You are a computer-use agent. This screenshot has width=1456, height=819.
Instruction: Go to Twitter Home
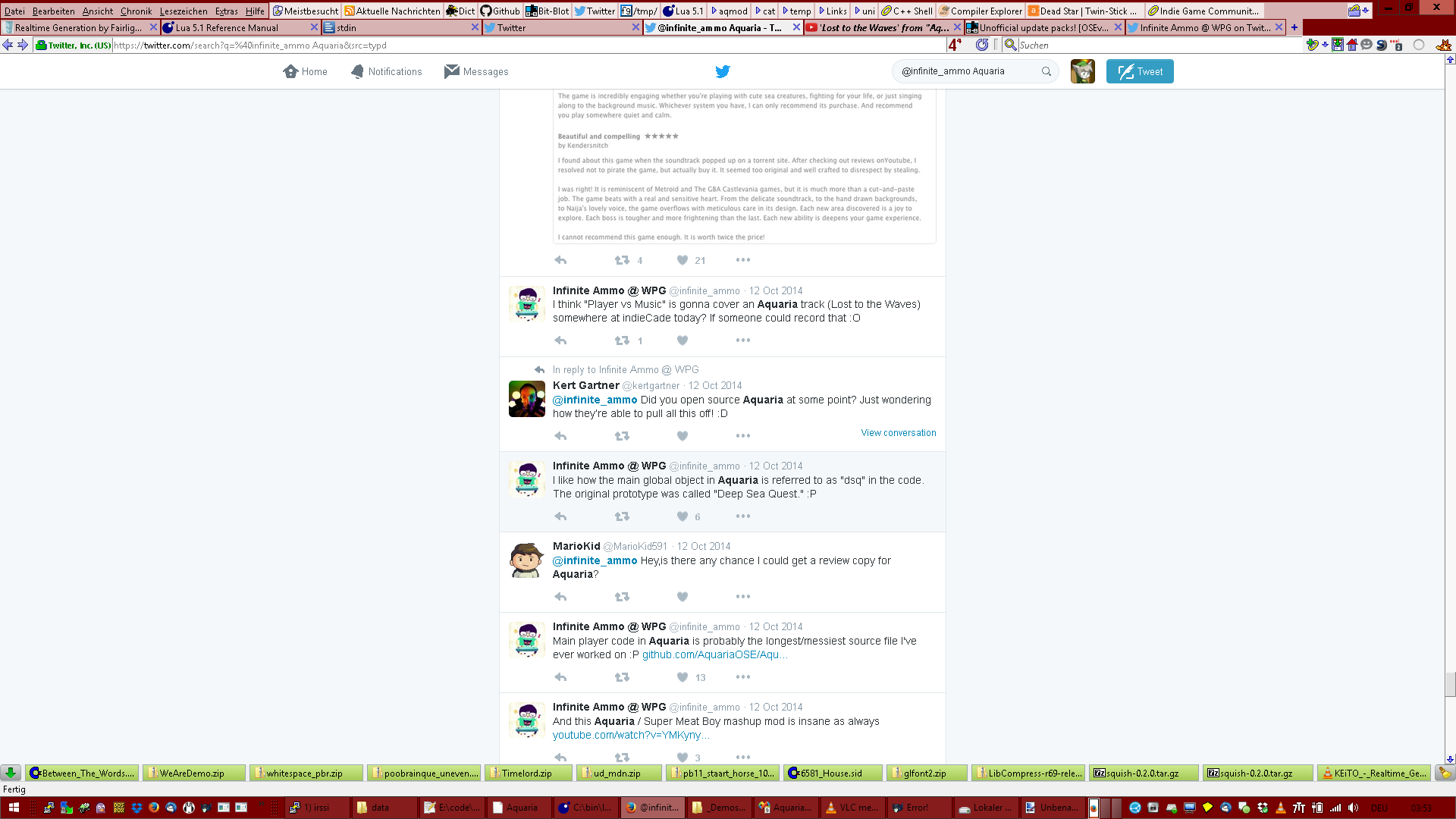305,71
